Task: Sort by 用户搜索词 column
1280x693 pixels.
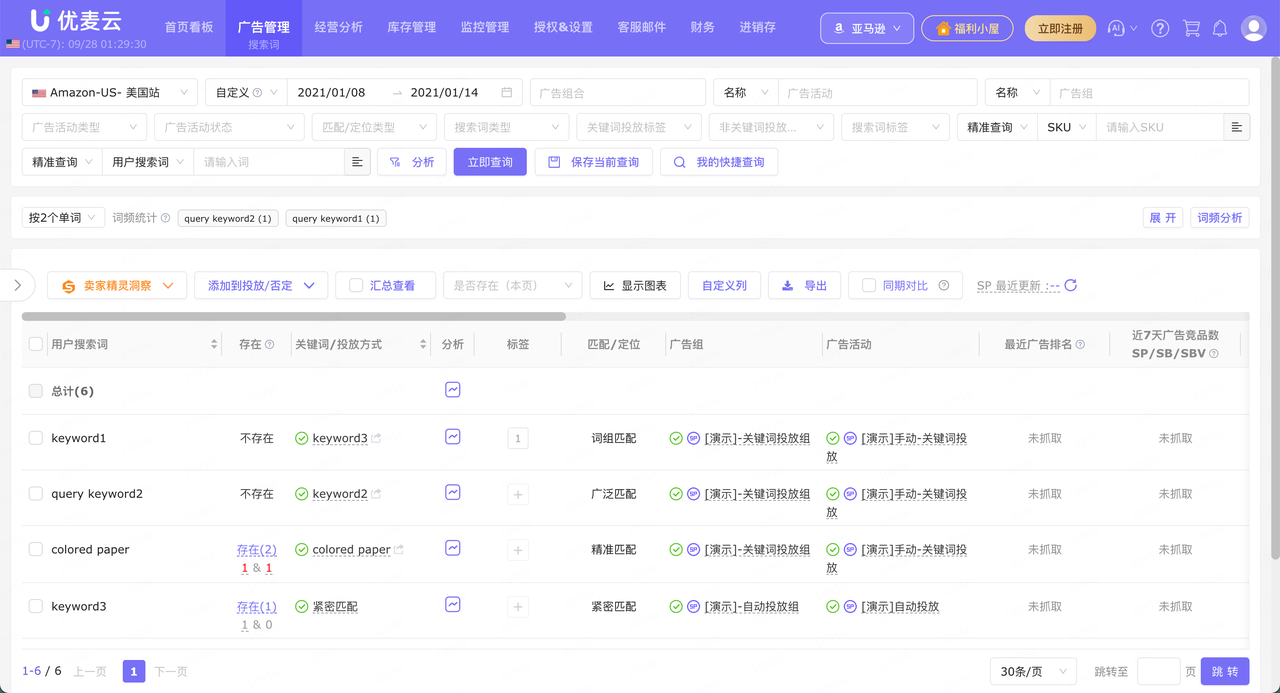Action: coord(214,344)
